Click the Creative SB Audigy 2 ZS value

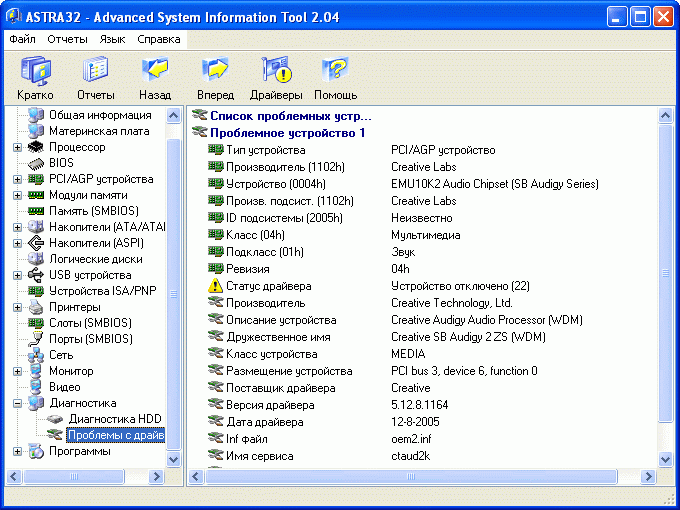coord(468,337)
